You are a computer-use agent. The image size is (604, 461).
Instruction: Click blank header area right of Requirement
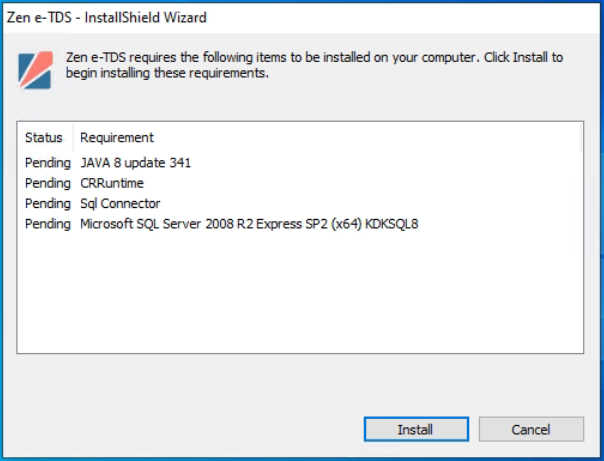[366, 137]
